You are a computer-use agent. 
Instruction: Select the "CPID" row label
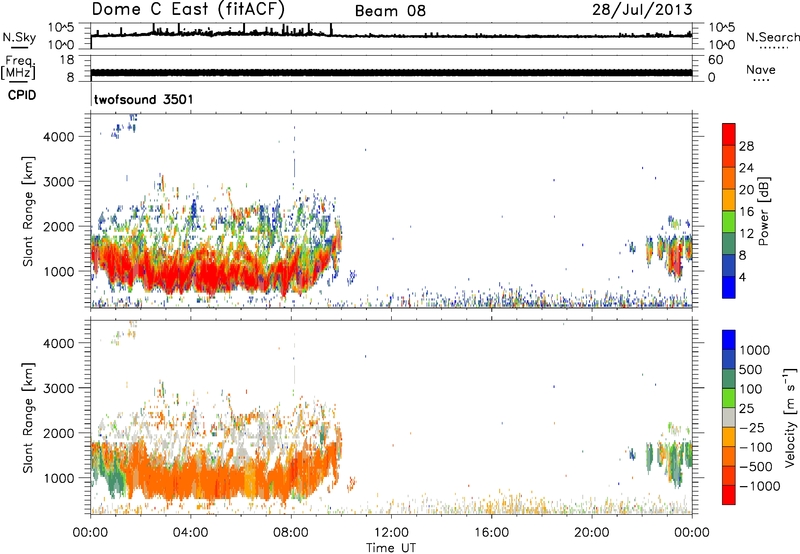[22, 95]
